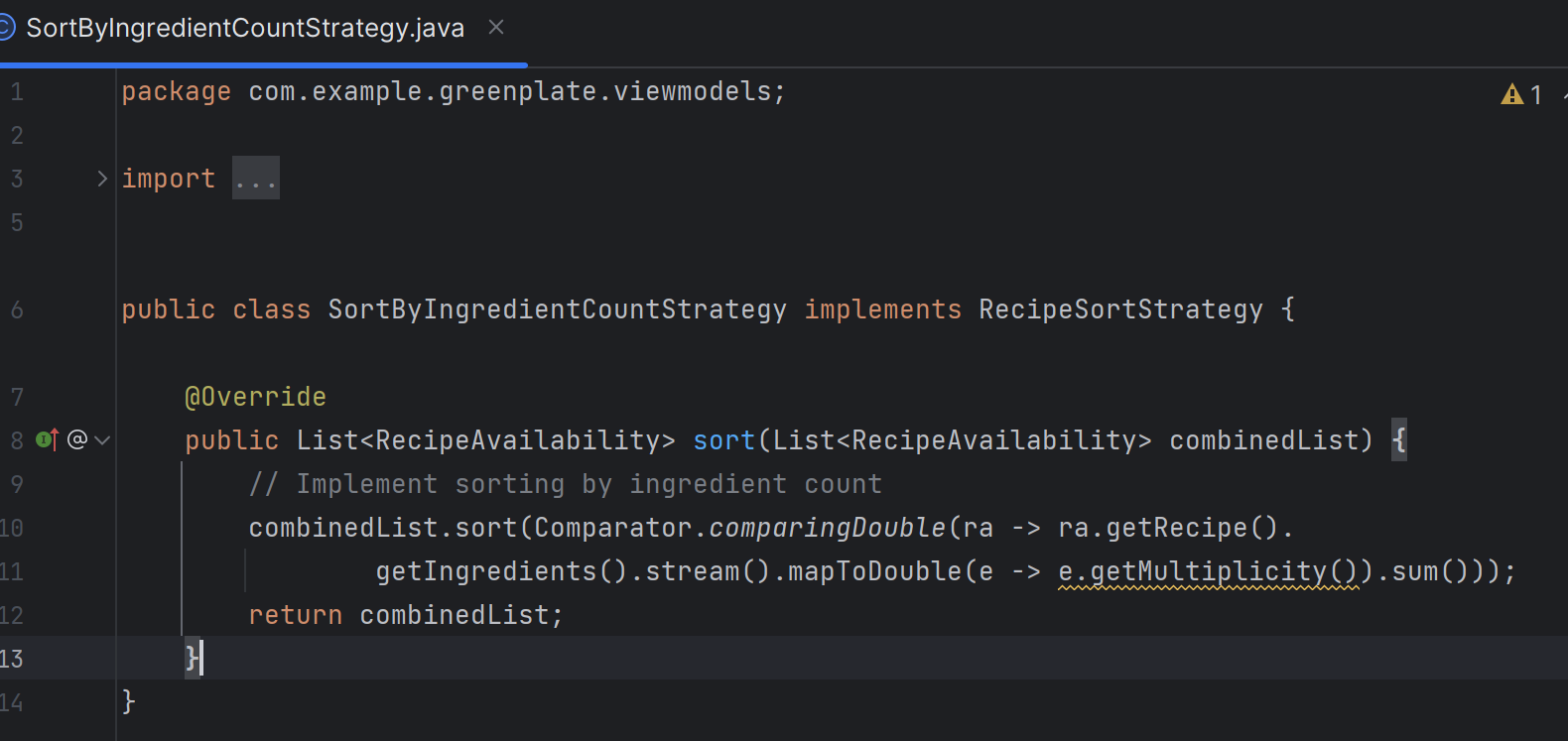Click line number 1 in the gutter
The height and width of the screenshot is (741, 1568).
click(17, 92)
